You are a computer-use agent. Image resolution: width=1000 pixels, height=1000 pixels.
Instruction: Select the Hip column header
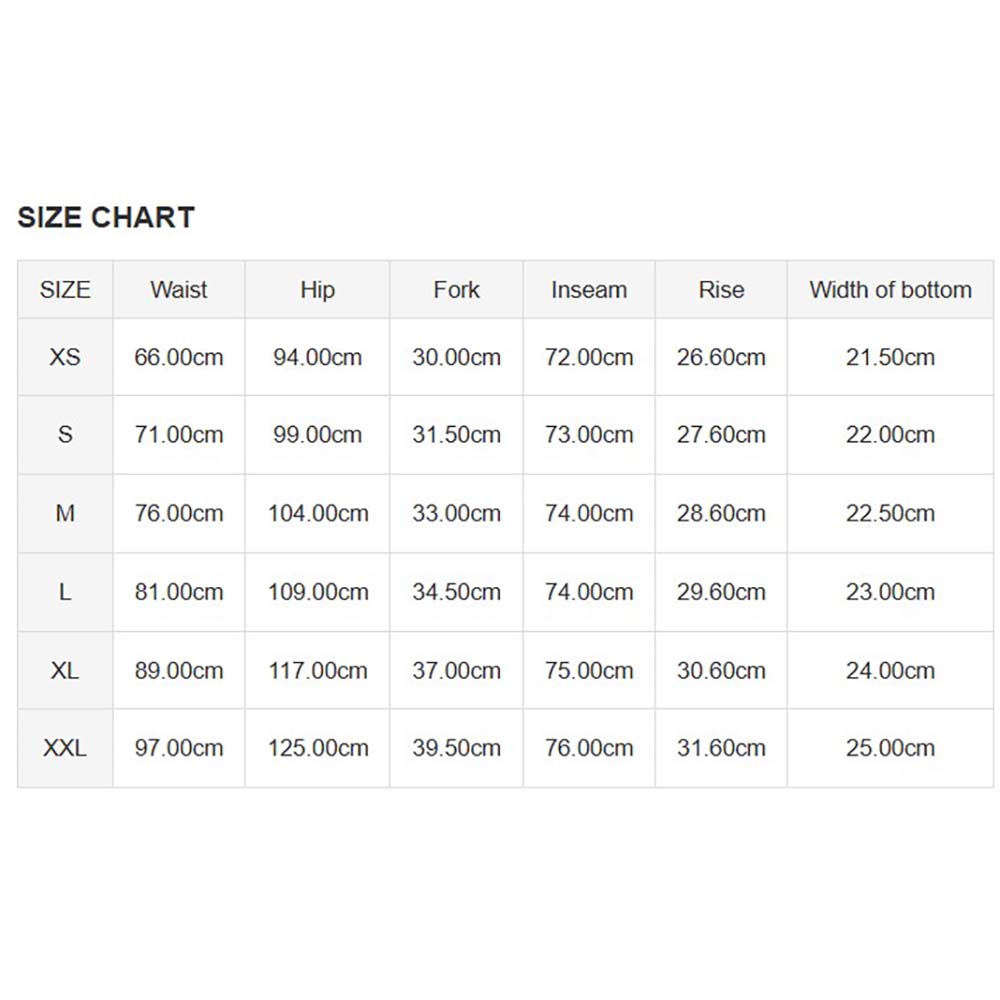(x=318, y=290)
